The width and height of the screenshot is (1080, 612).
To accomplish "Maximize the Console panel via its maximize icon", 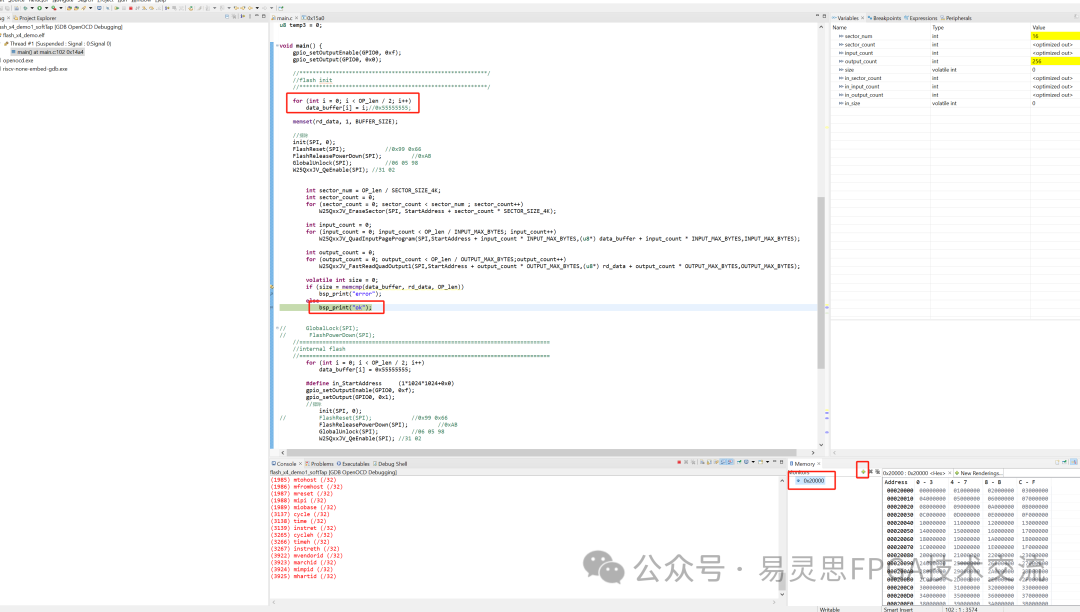I will tap(782, 462).
